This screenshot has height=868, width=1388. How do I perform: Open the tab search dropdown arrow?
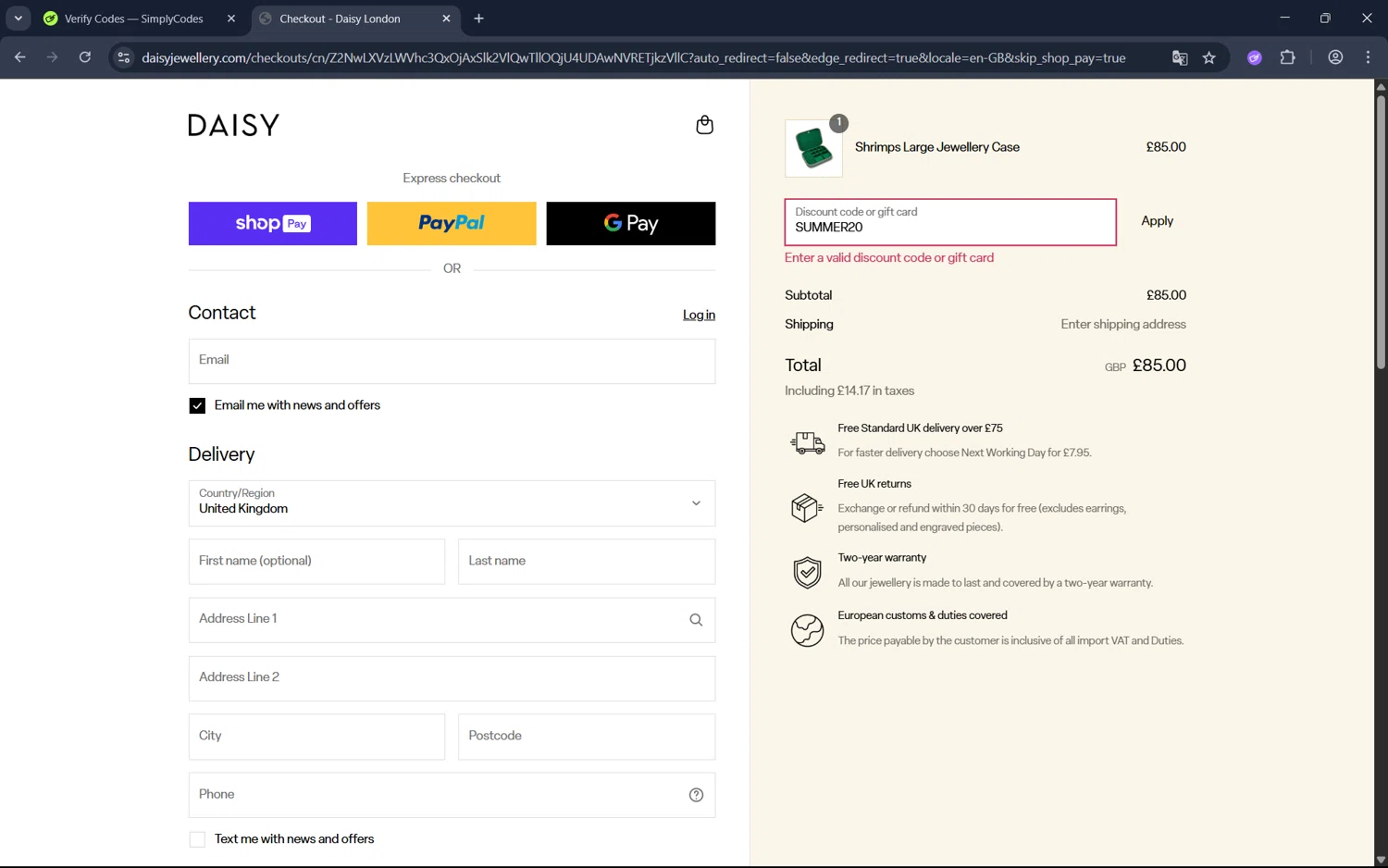click(18, 19)
